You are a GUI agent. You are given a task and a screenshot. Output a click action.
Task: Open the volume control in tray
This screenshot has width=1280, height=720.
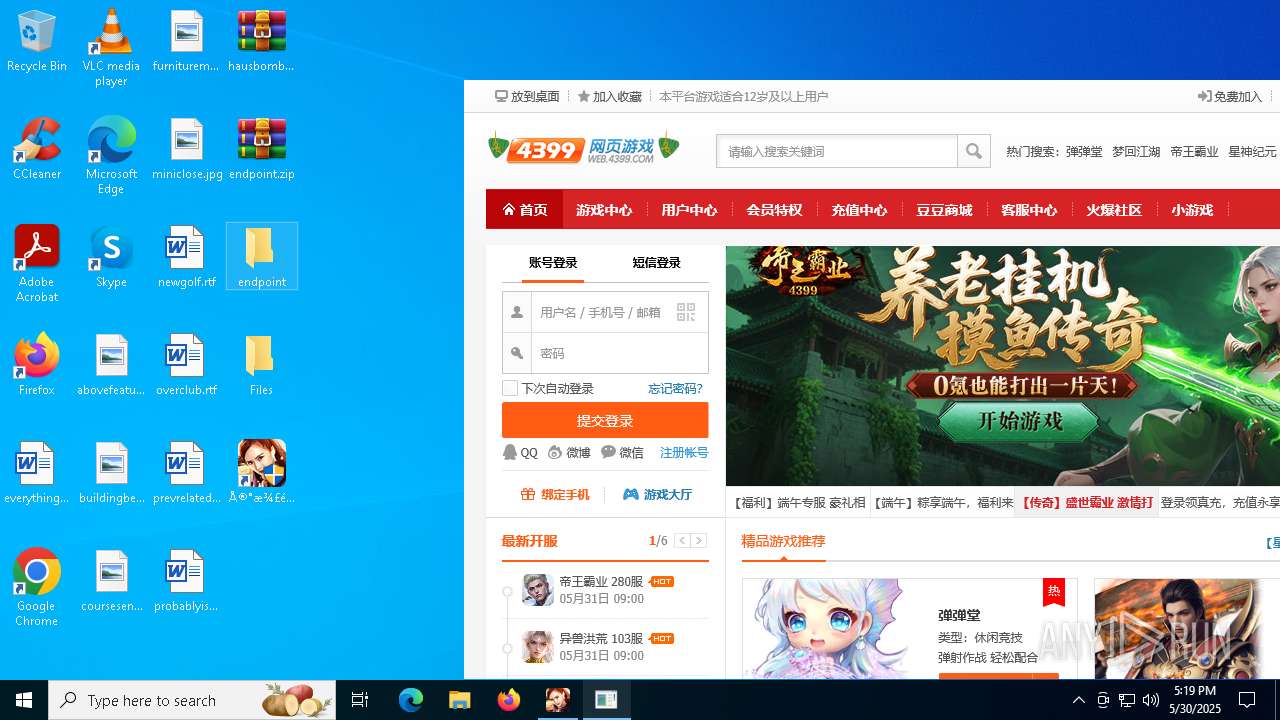(x=1151, y=700)
